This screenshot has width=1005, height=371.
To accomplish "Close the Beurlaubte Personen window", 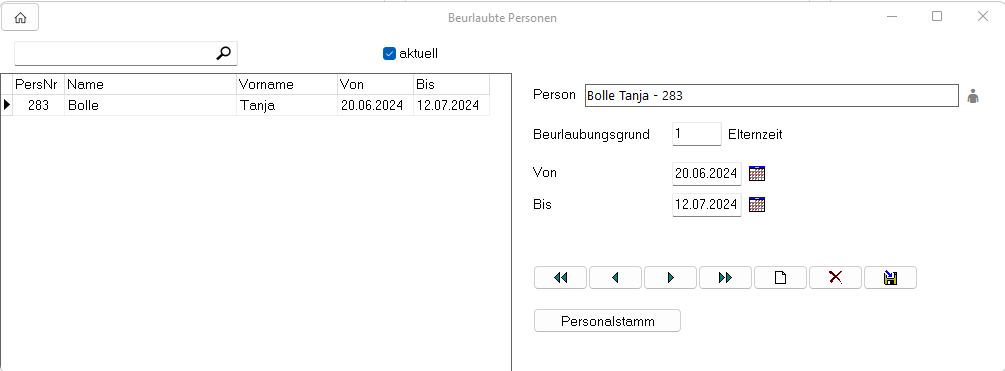I will (983, 17).
